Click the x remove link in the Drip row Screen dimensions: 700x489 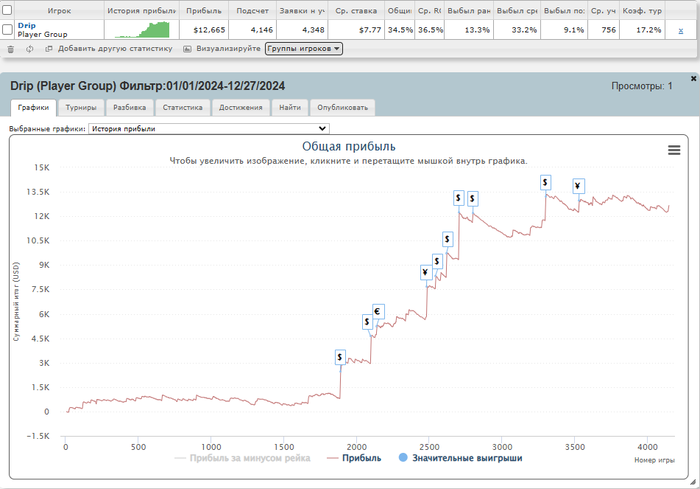681,30
